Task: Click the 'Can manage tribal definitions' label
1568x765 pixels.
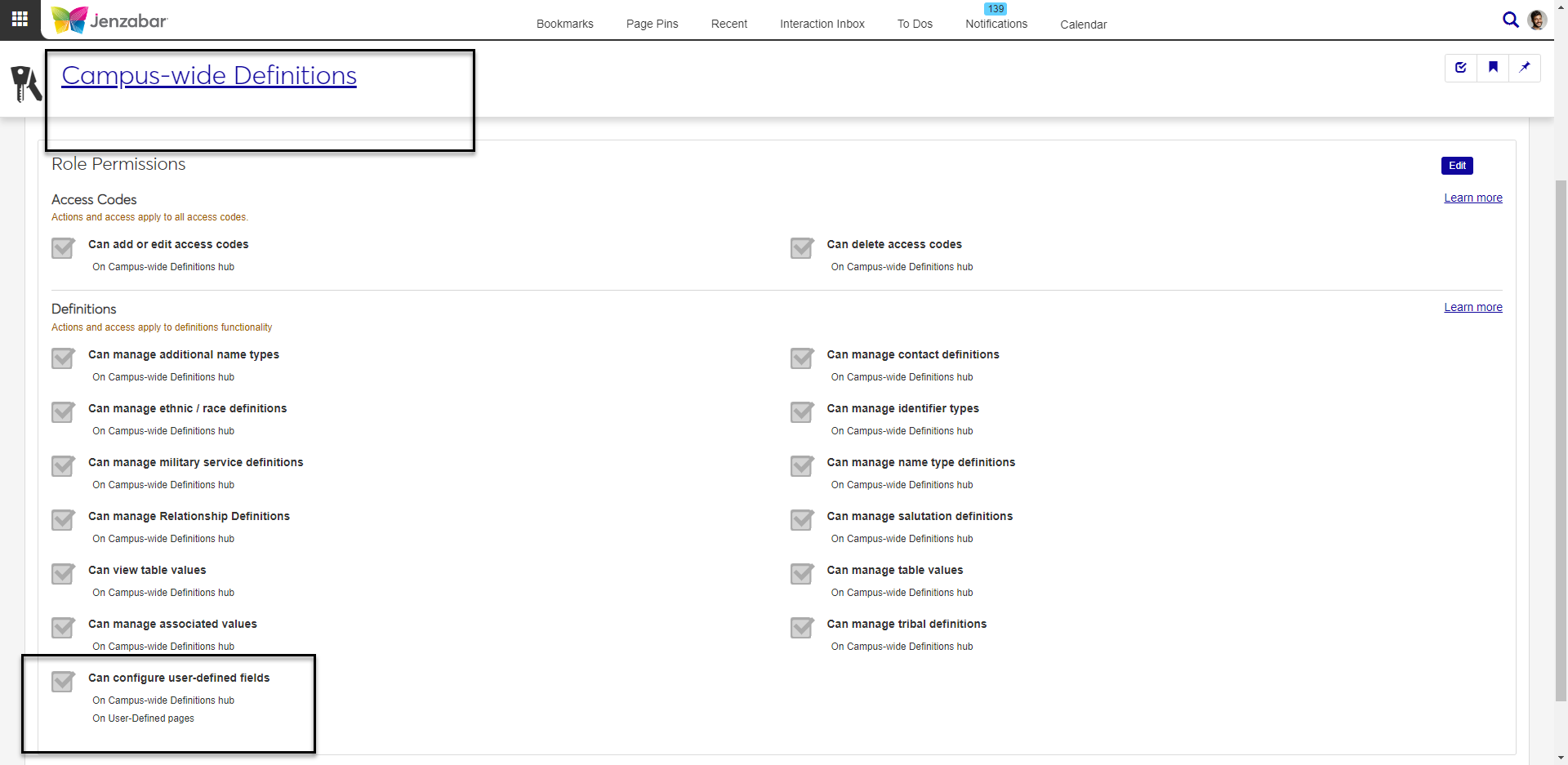Action: [x=906, y=624]
